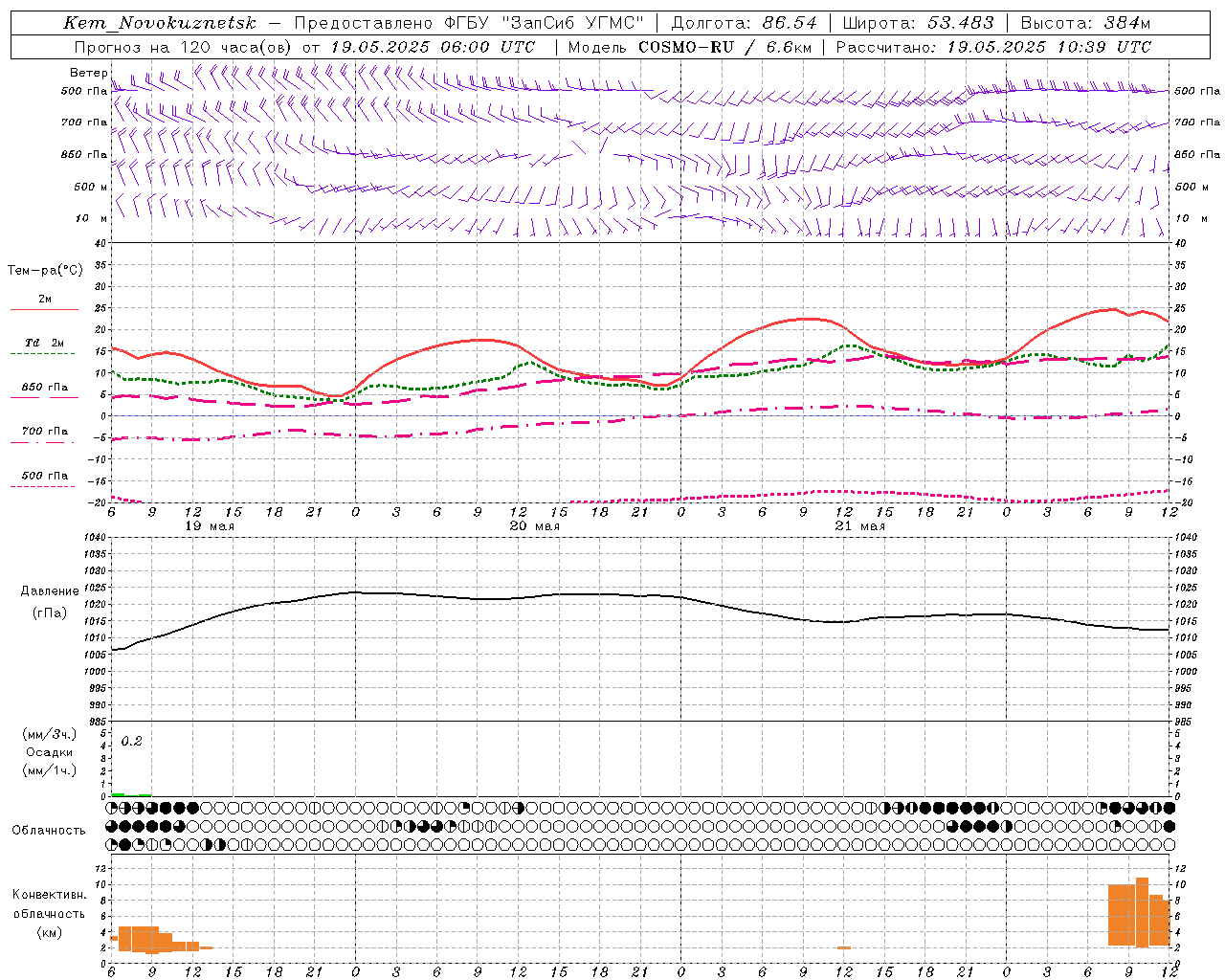Click the 'Рассчитано: 19.05.2025 10:39 UTC' timestamp

(x=993, y=47)
